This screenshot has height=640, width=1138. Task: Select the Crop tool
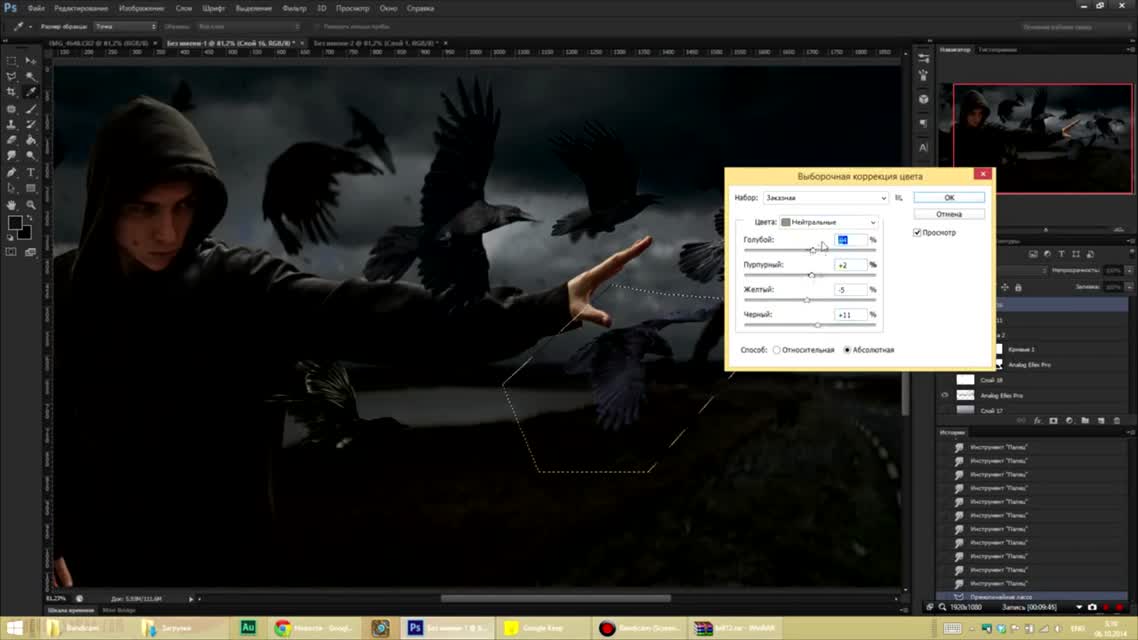[x=12, y=92]
